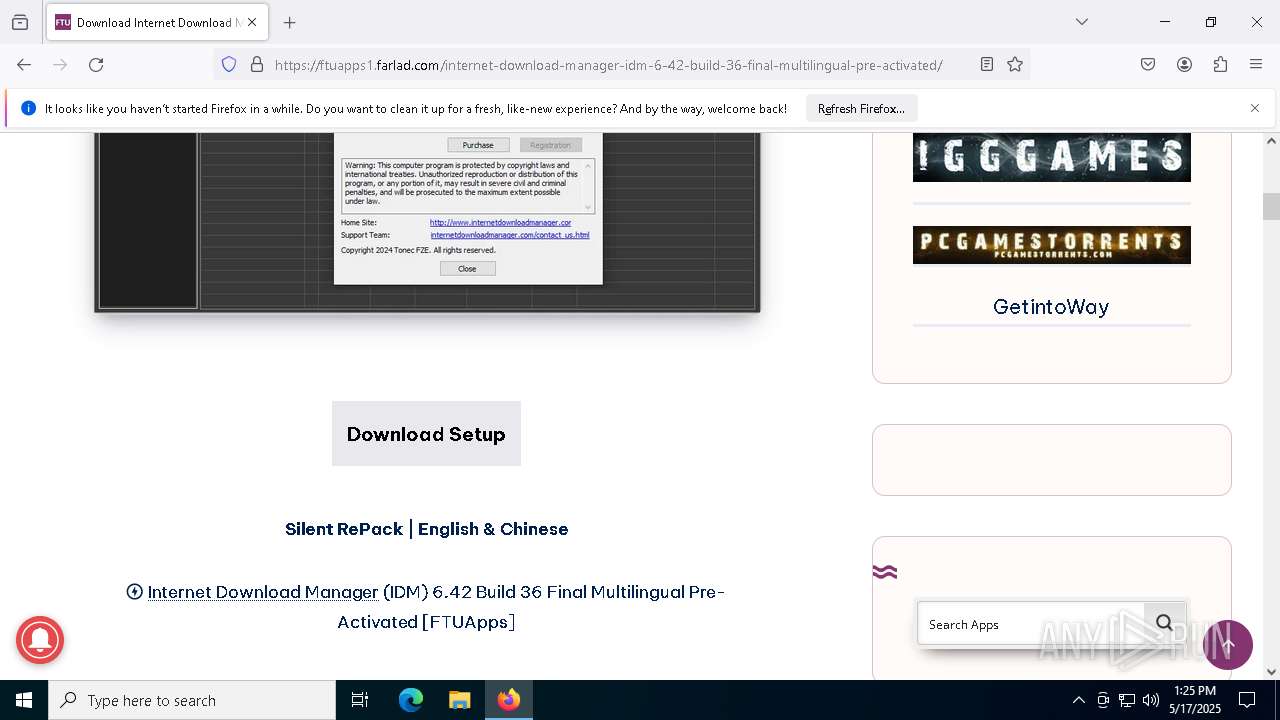Open Task View on the taskbar
The image size is (1280, 720).
360,700
